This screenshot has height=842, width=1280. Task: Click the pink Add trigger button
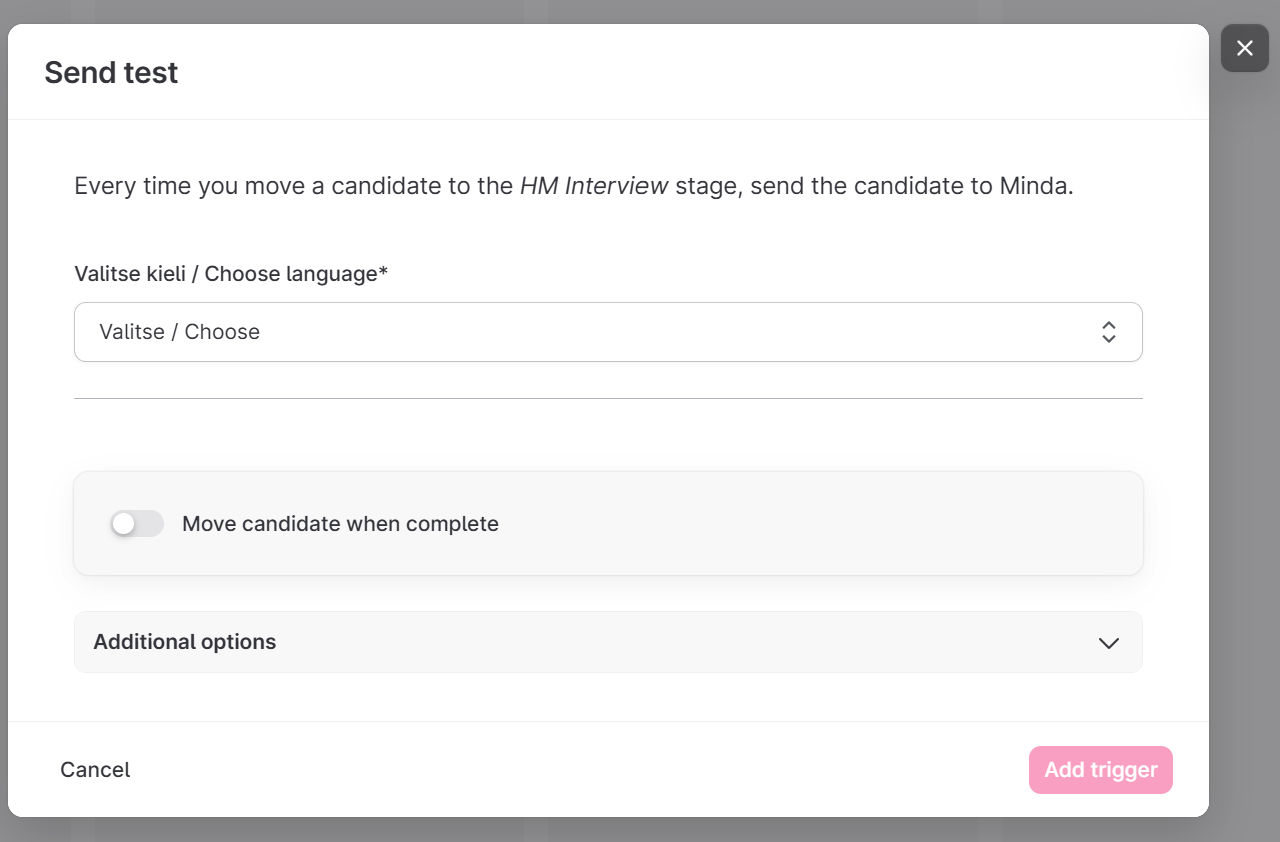(1100, 770)
